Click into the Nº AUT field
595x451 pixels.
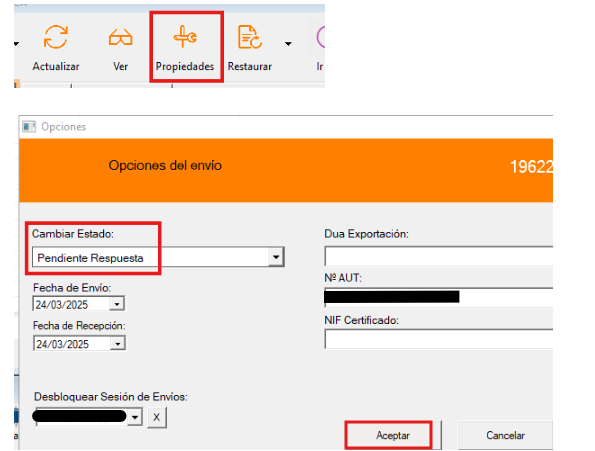439,297
